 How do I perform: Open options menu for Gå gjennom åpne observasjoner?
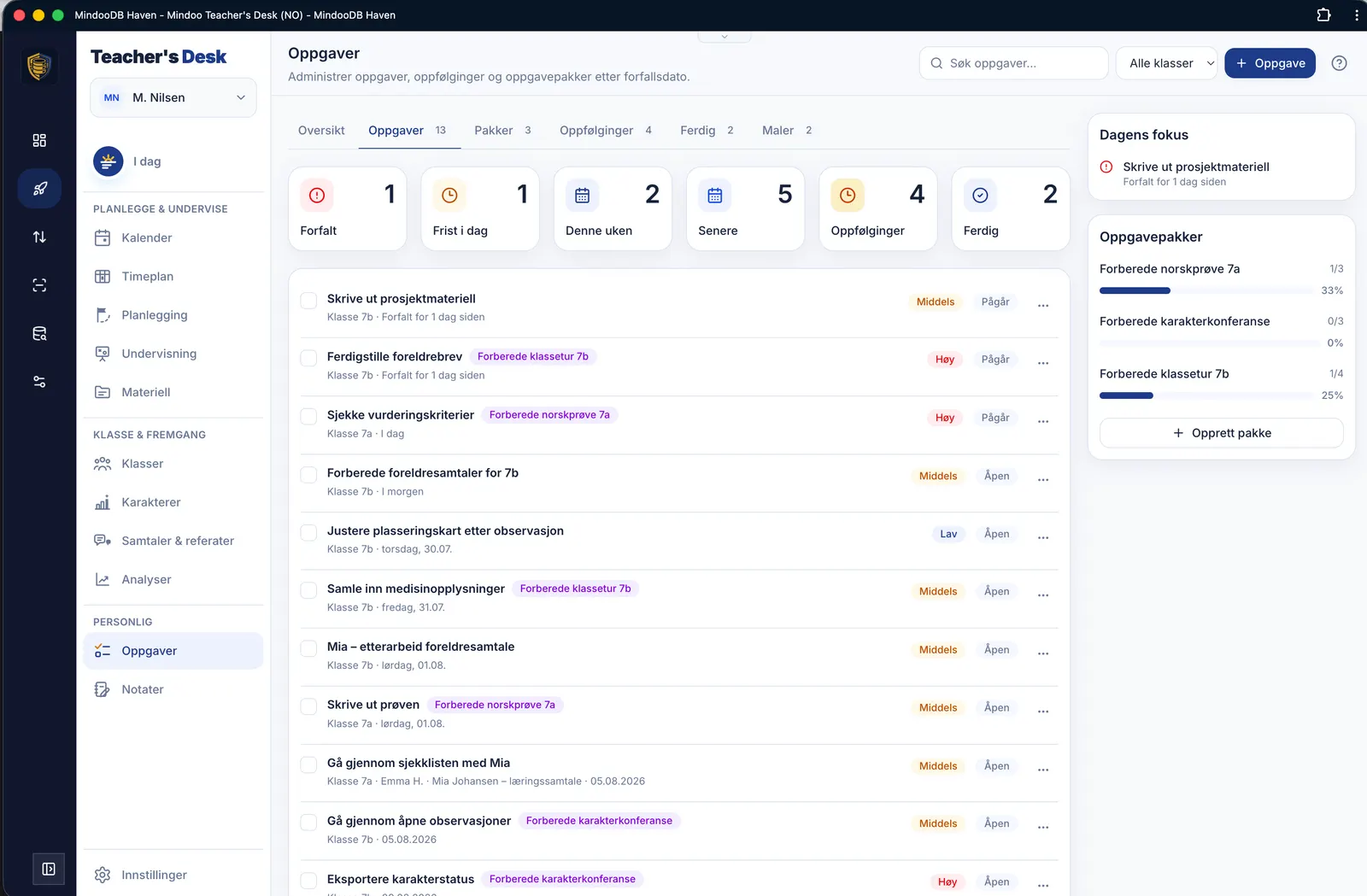coord(1043,827)
